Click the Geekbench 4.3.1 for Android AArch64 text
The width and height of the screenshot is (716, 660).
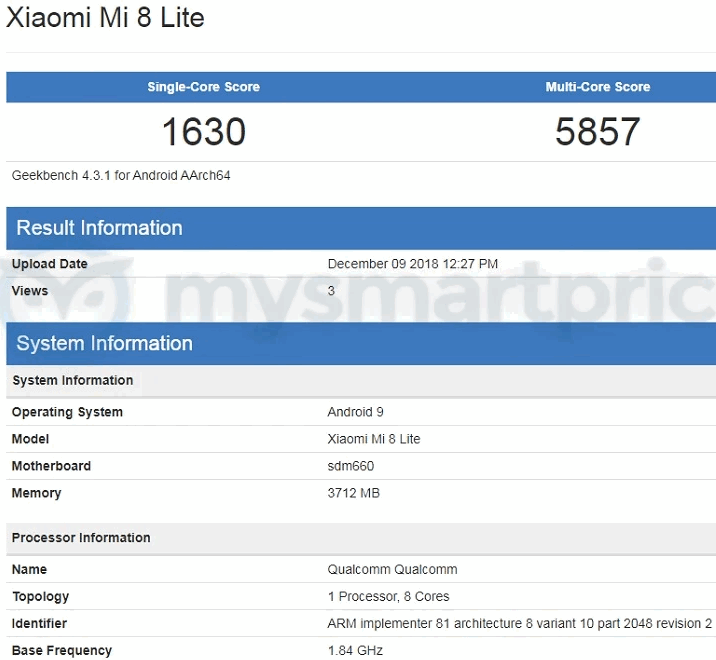tap(121, 175)
